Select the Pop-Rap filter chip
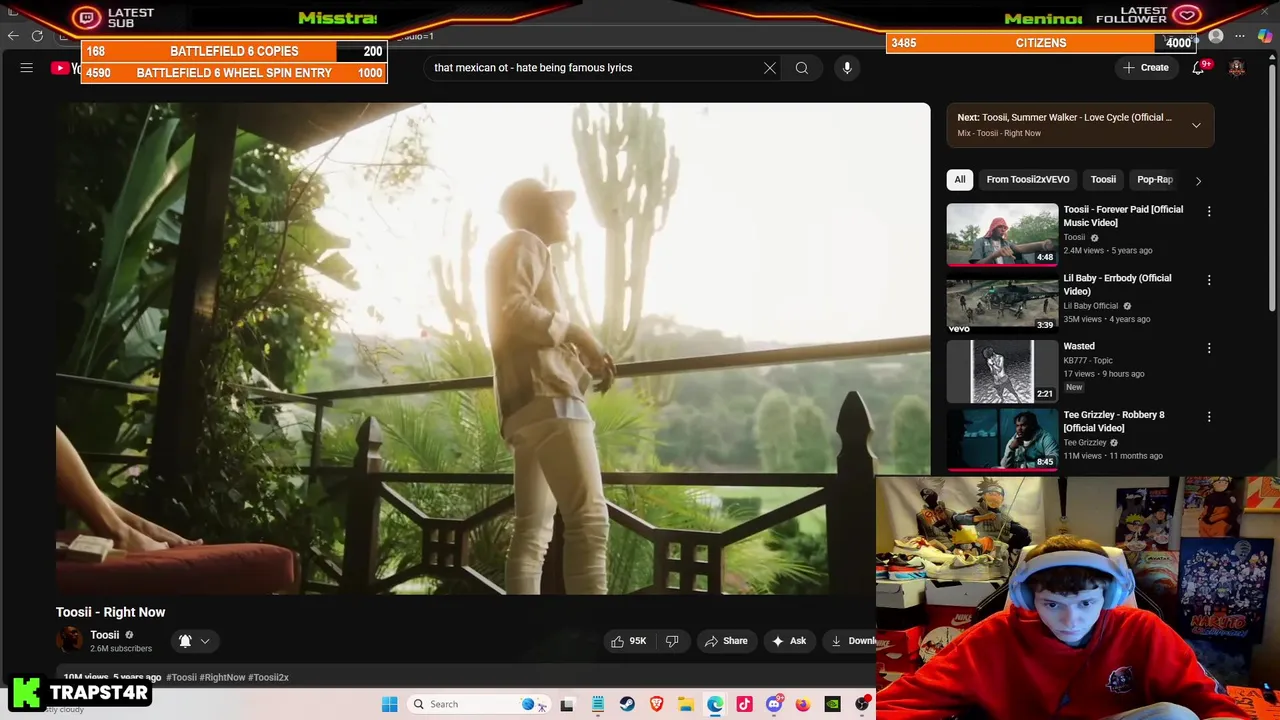Screen dimensions: 1280x720 tap(1154, 180)
